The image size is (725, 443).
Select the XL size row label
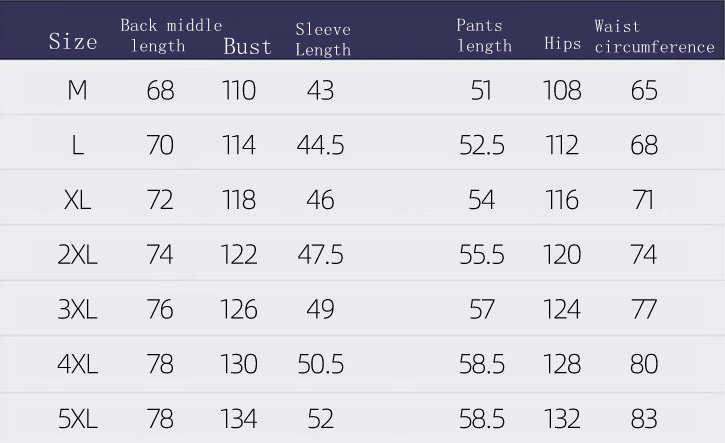[77, 200]
